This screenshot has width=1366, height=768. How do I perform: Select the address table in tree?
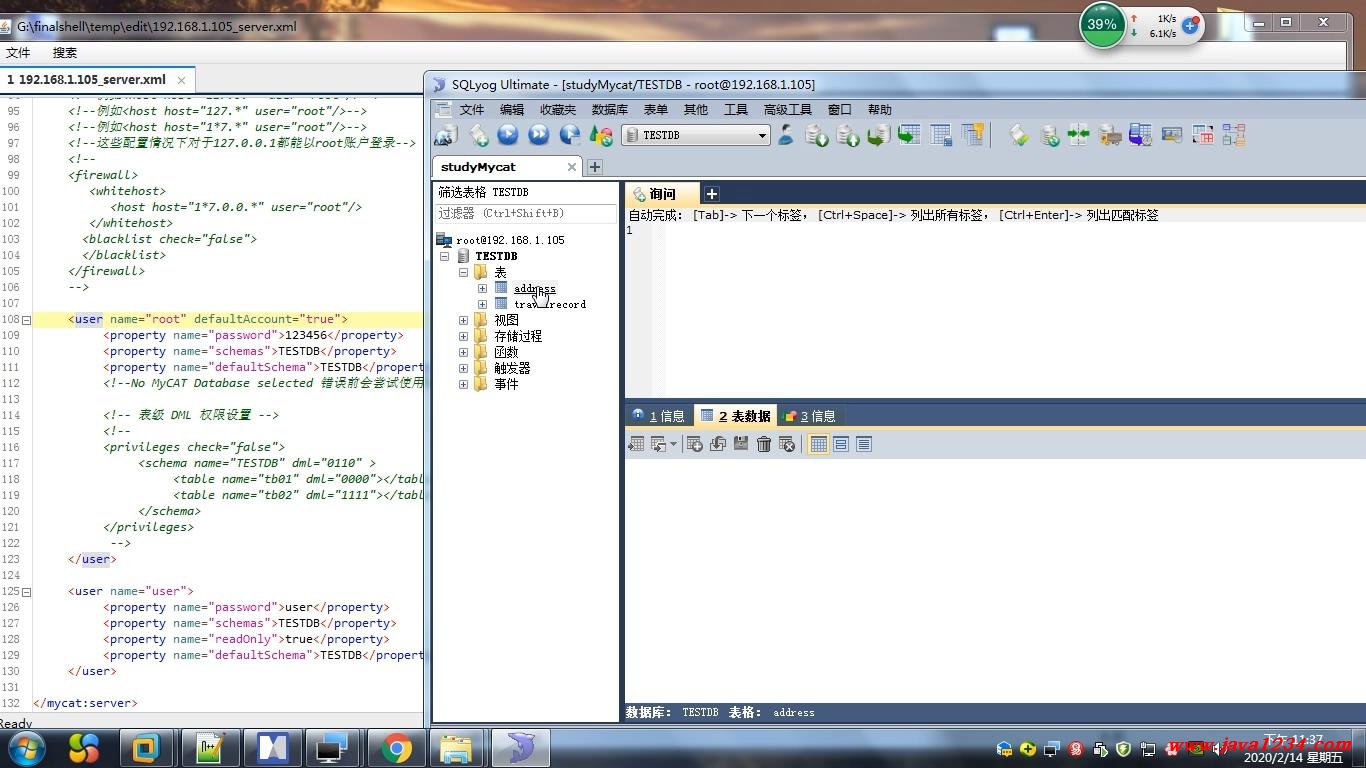(x=534, y=288)
